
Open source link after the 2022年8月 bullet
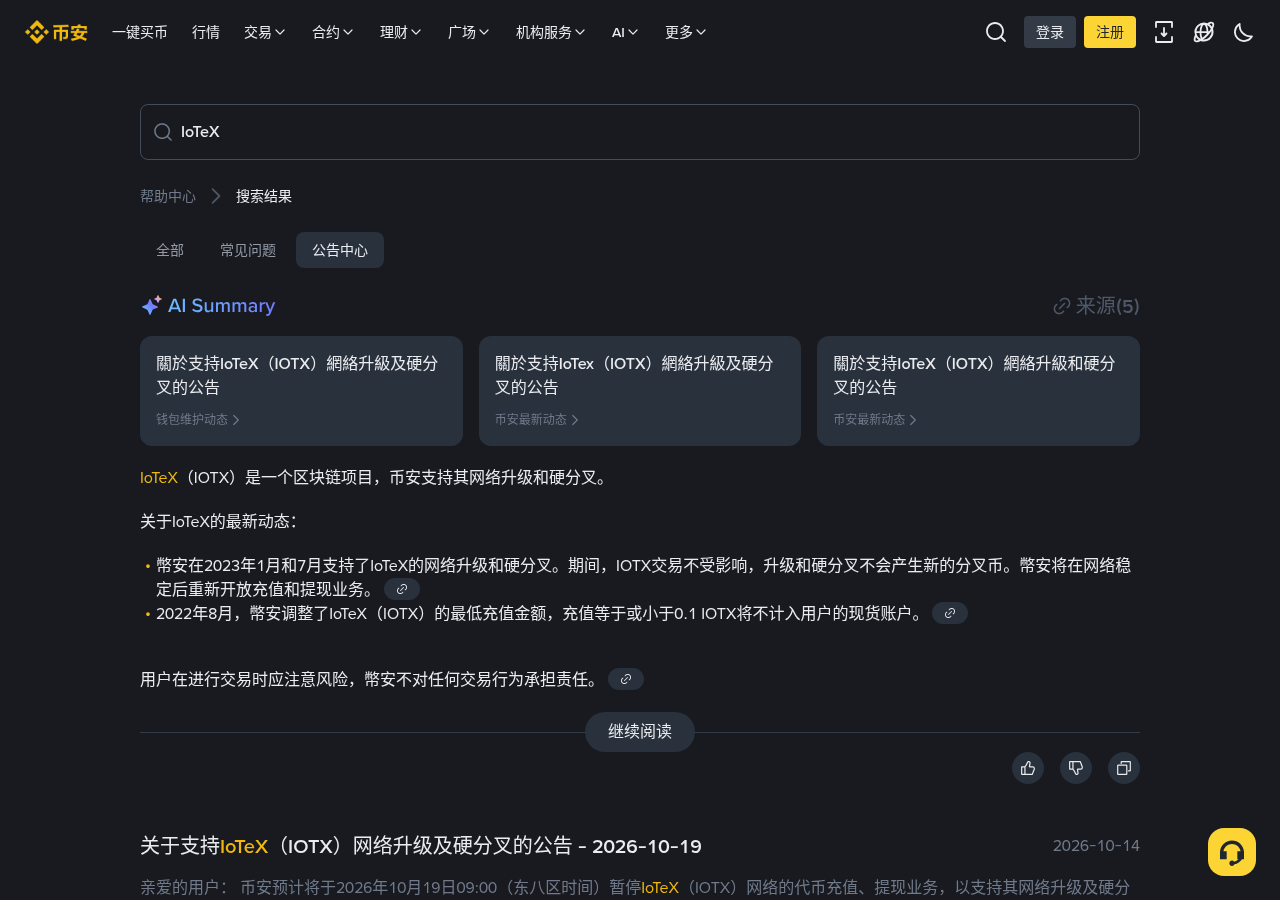click(x=950, y=613)
